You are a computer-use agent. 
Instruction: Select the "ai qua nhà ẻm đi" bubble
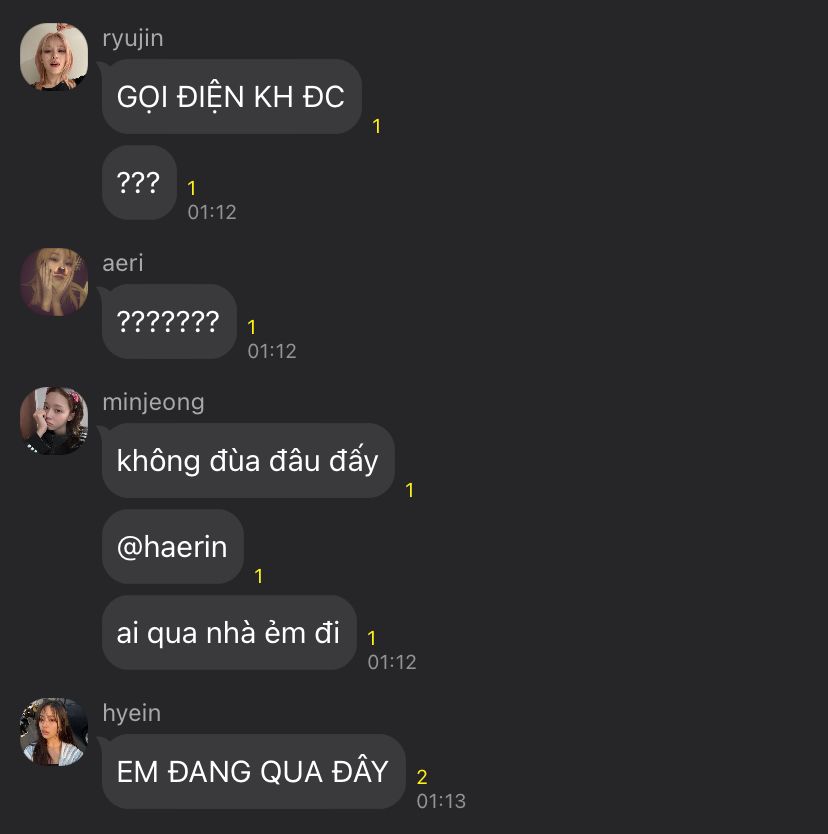[x=229, y=632]
